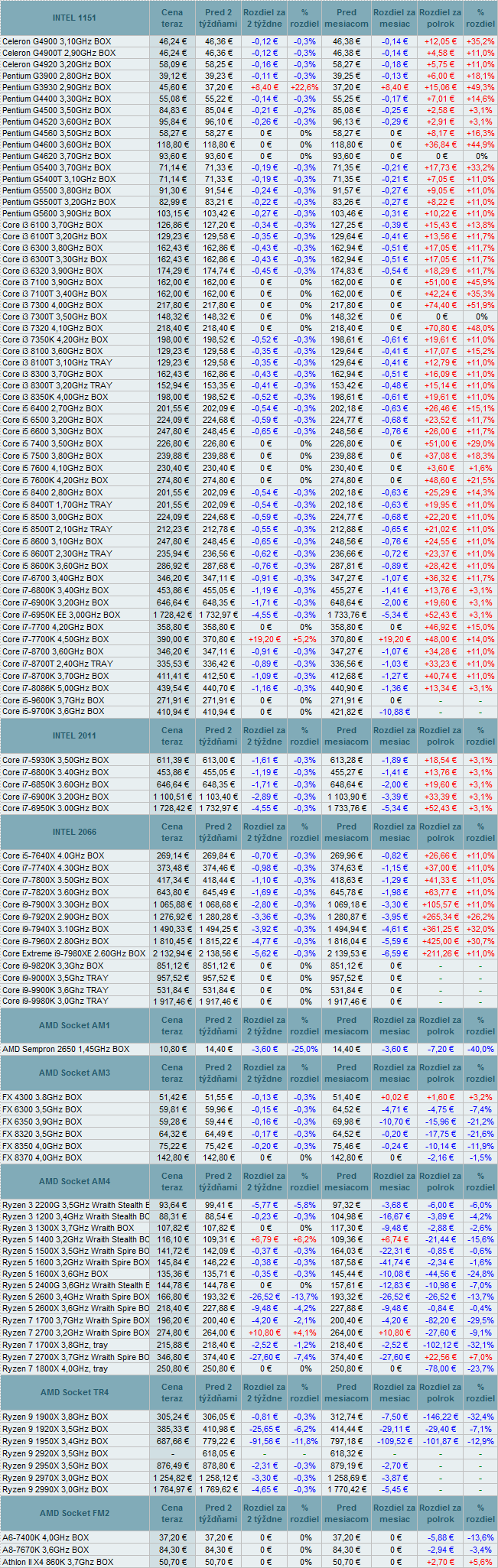Click the -102,12 € cell in Ryzen 7 1700X row

[441, 1344]
